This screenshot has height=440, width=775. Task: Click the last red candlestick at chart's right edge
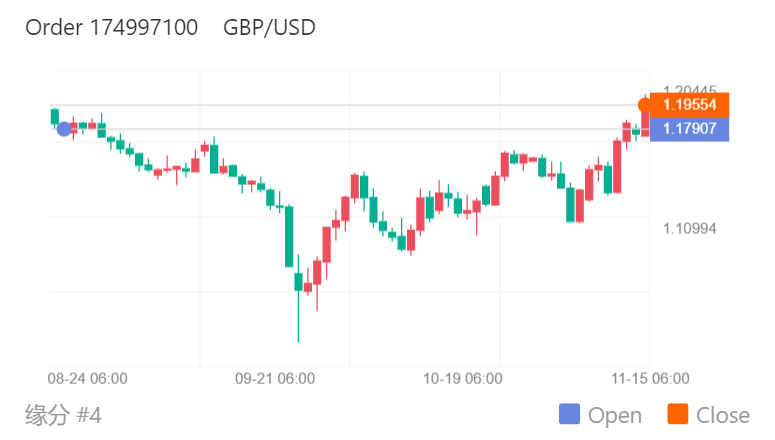tap(645, 123)
